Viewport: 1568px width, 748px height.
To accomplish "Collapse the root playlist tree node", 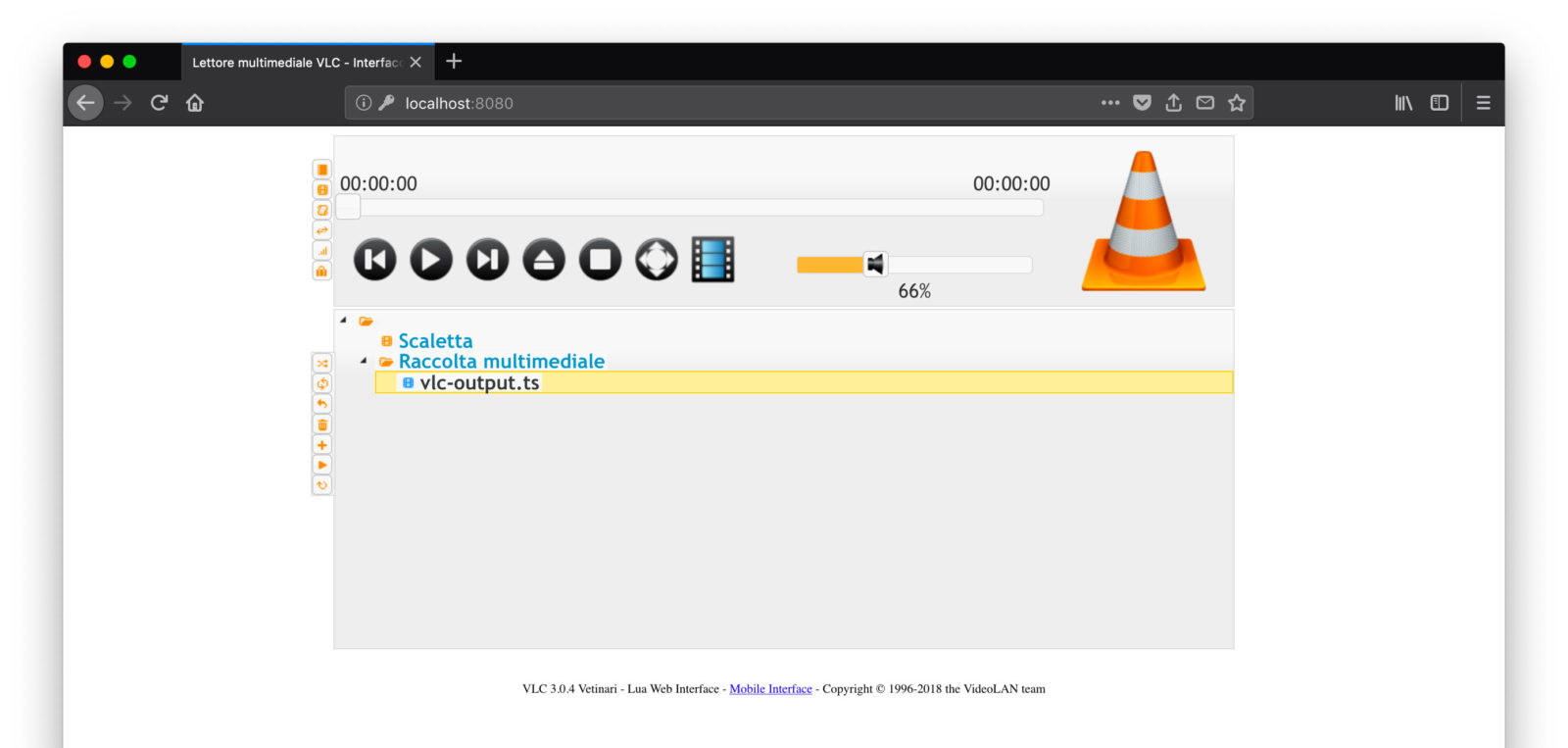I will (343, 320).
